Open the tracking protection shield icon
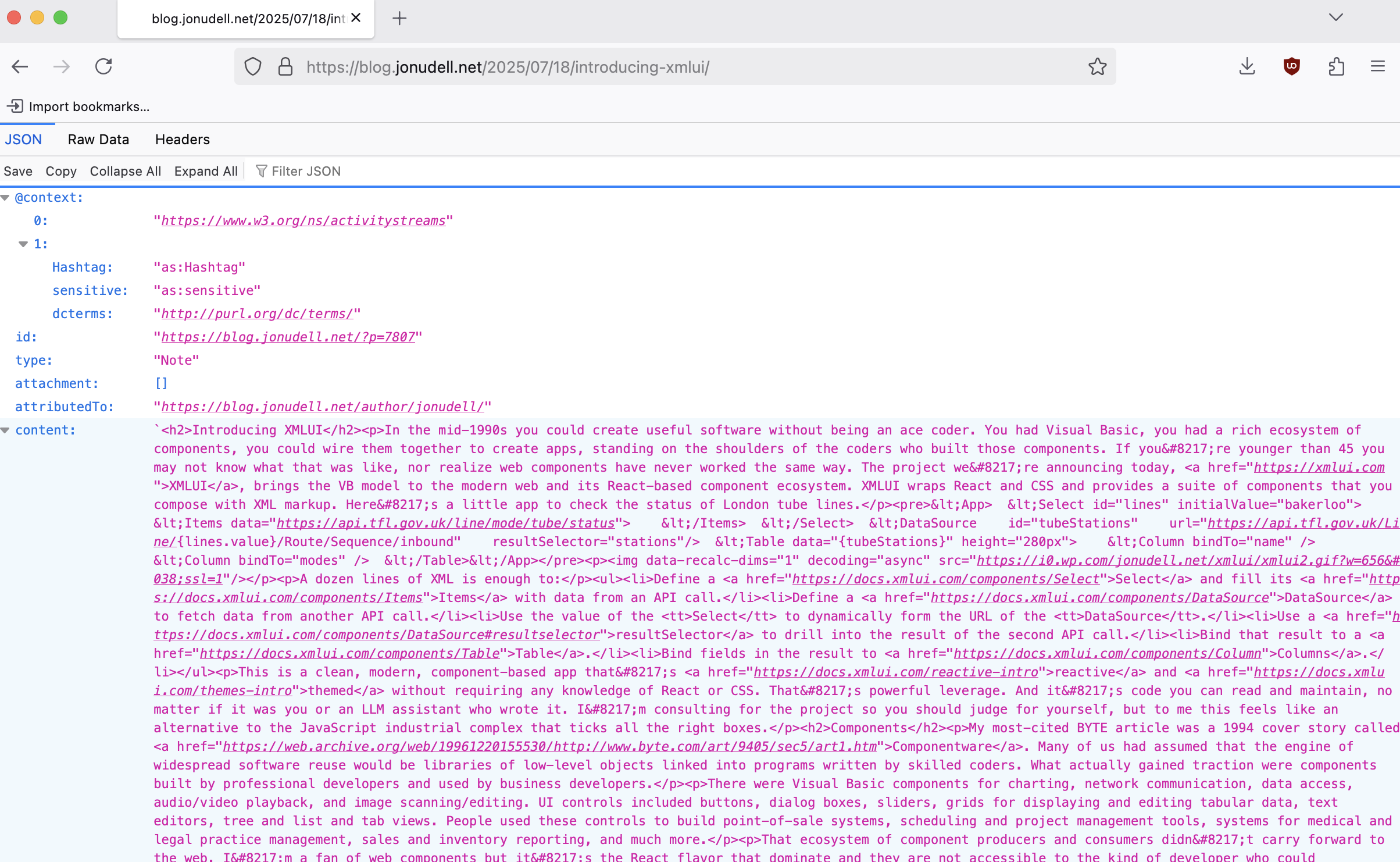The width and height of the screenshot is (1400, 862). tap(253, 67)
